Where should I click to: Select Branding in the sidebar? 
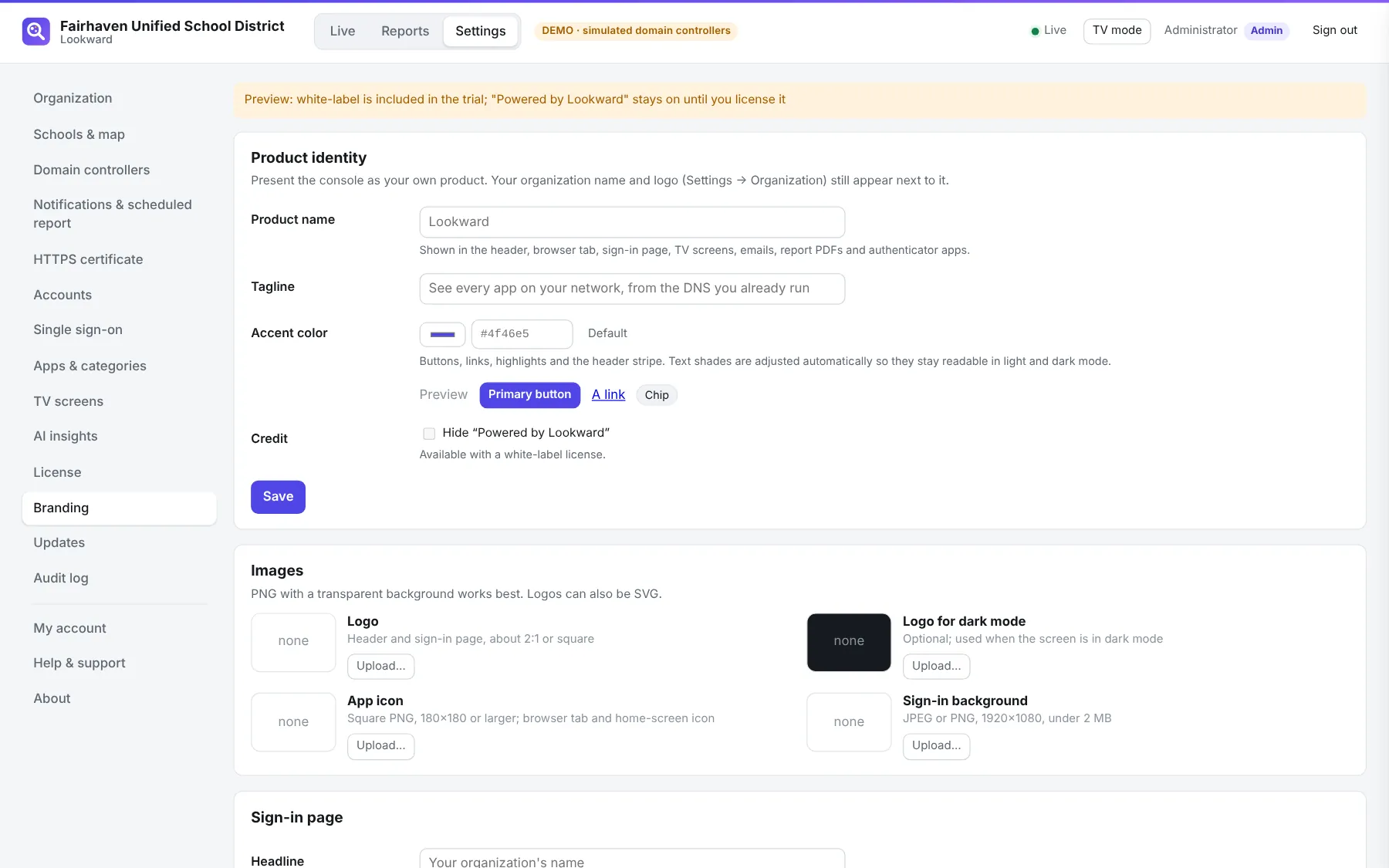pyautogui.click(x=120, y=508)
